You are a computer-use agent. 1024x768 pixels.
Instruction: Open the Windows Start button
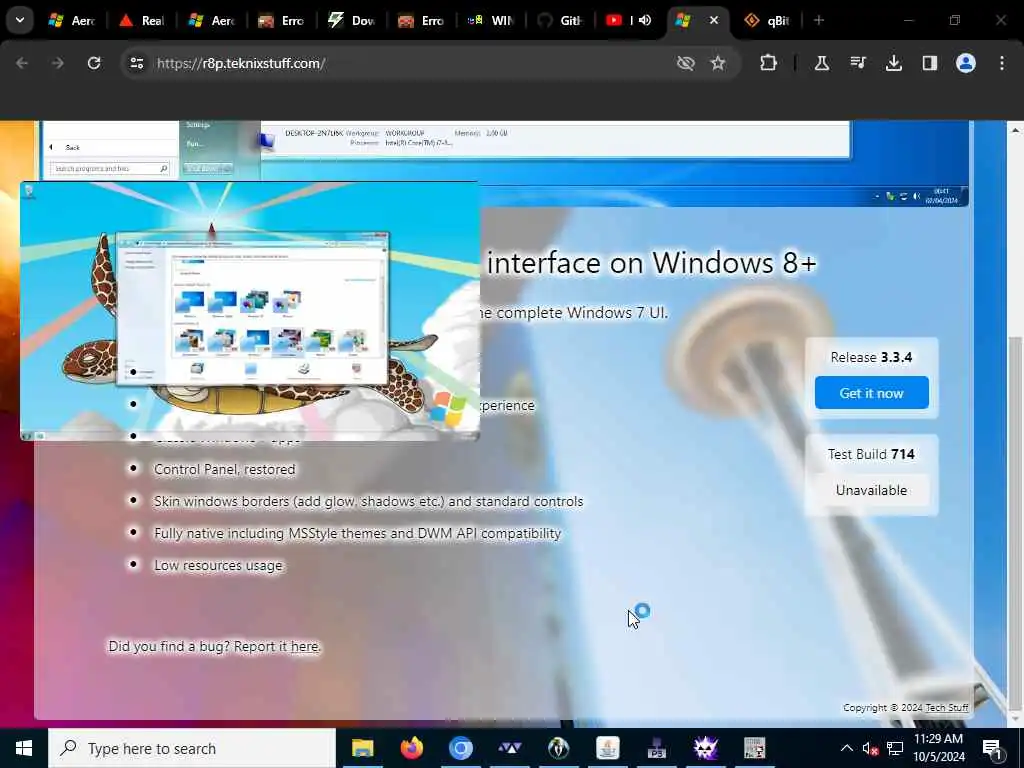24,748
